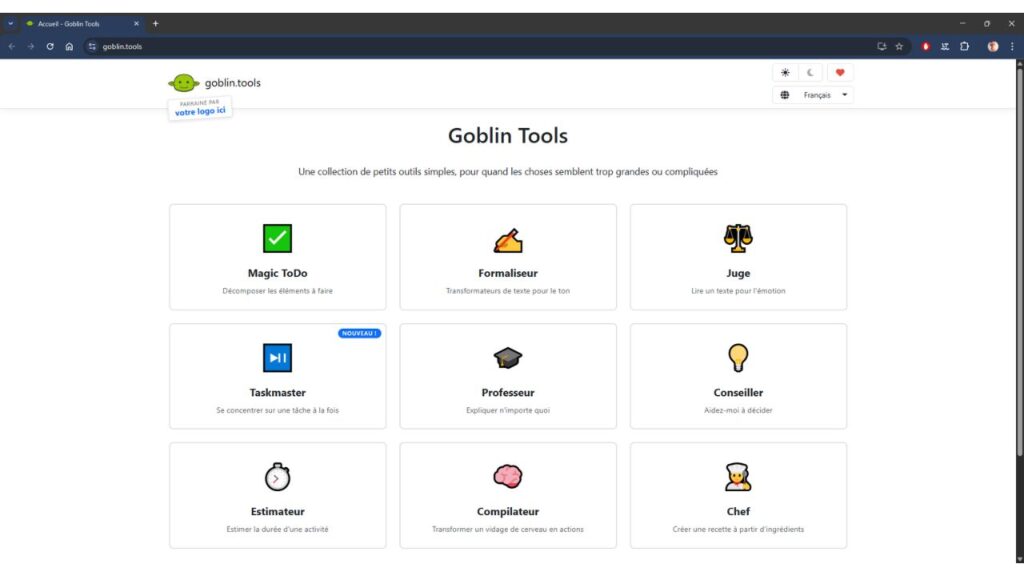
Task: Click the red extension icon in toolbar
Action: pyautogui.click(x=925, y=46)
